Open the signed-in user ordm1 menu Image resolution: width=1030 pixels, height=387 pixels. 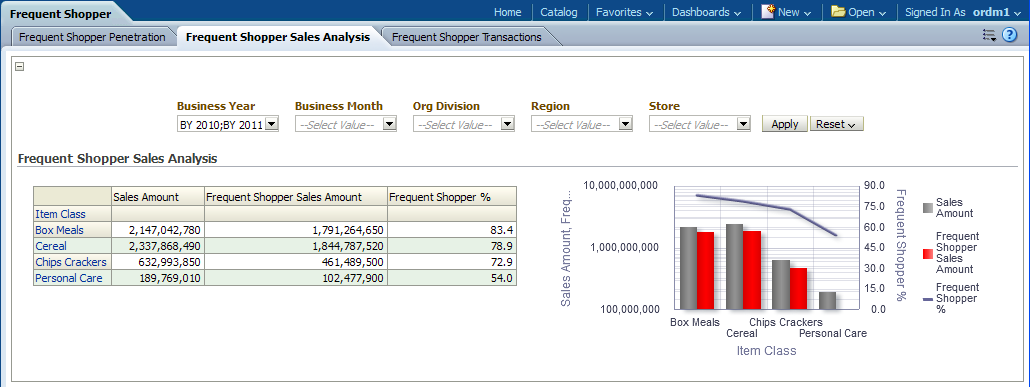click(x=996, y=12)
